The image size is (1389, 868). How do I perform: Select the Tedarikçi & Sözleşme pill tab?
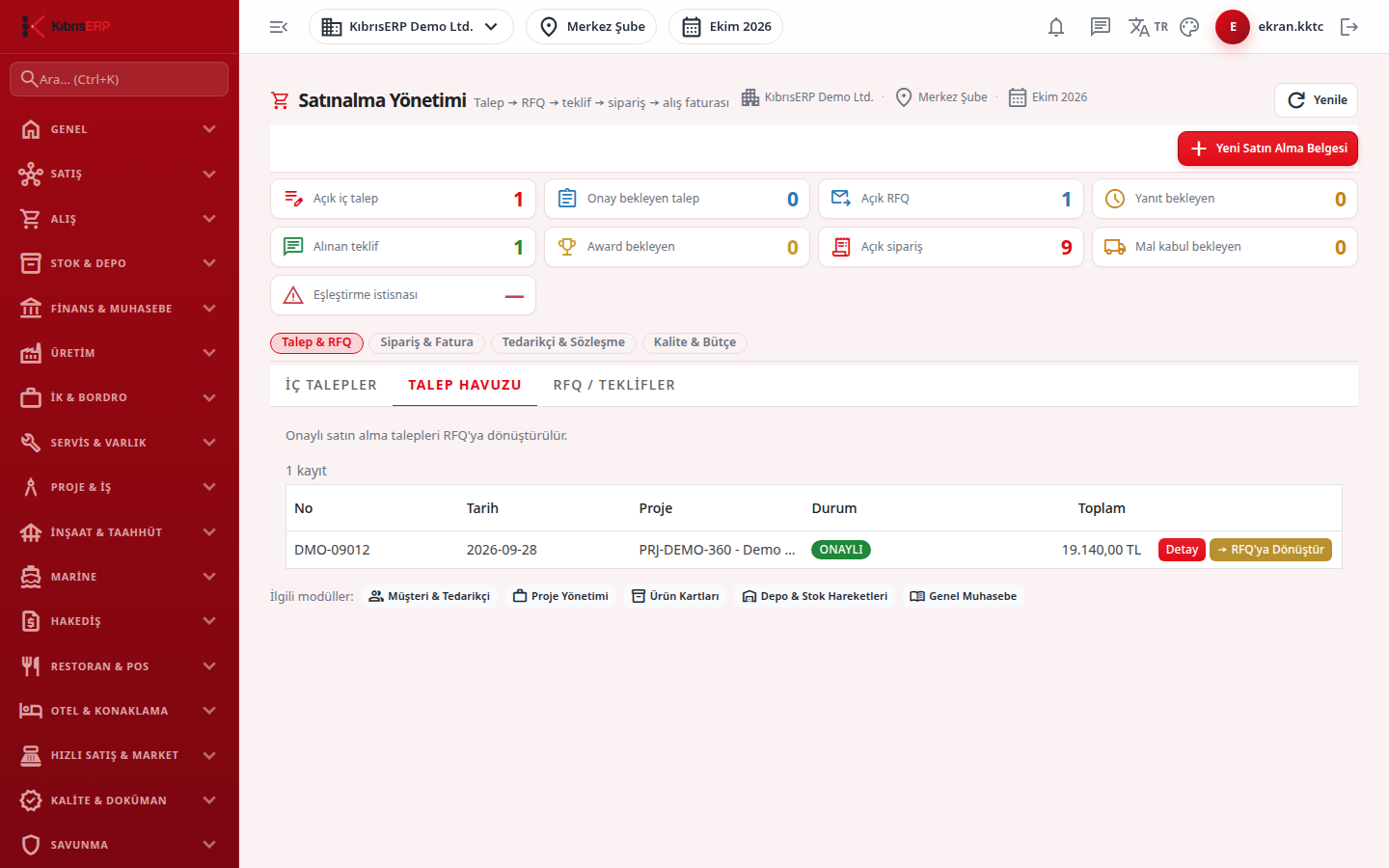pos(563,342)
